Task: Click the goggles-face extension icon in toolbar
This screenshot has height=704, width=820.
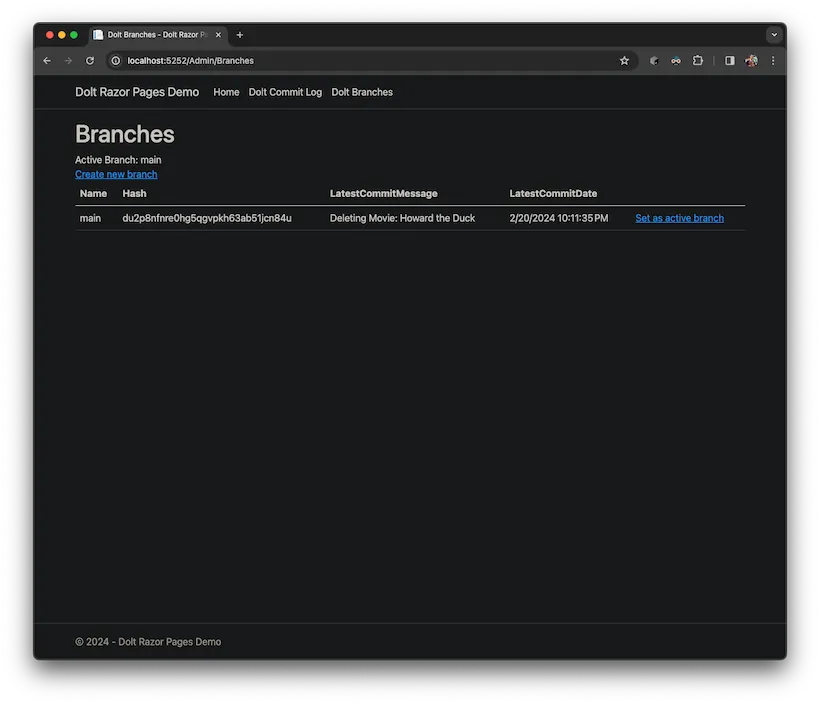Action: pos(675,60)
